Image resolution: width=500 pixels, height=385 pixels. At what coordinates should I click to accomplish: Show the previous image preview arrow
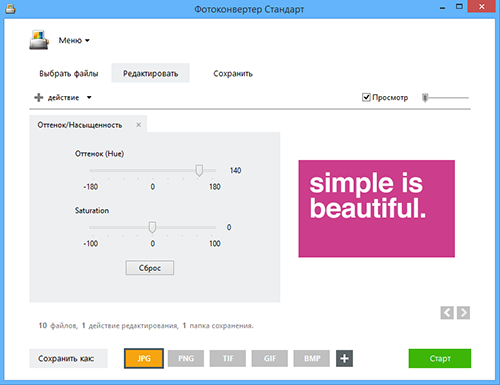(x=447, y=313)
